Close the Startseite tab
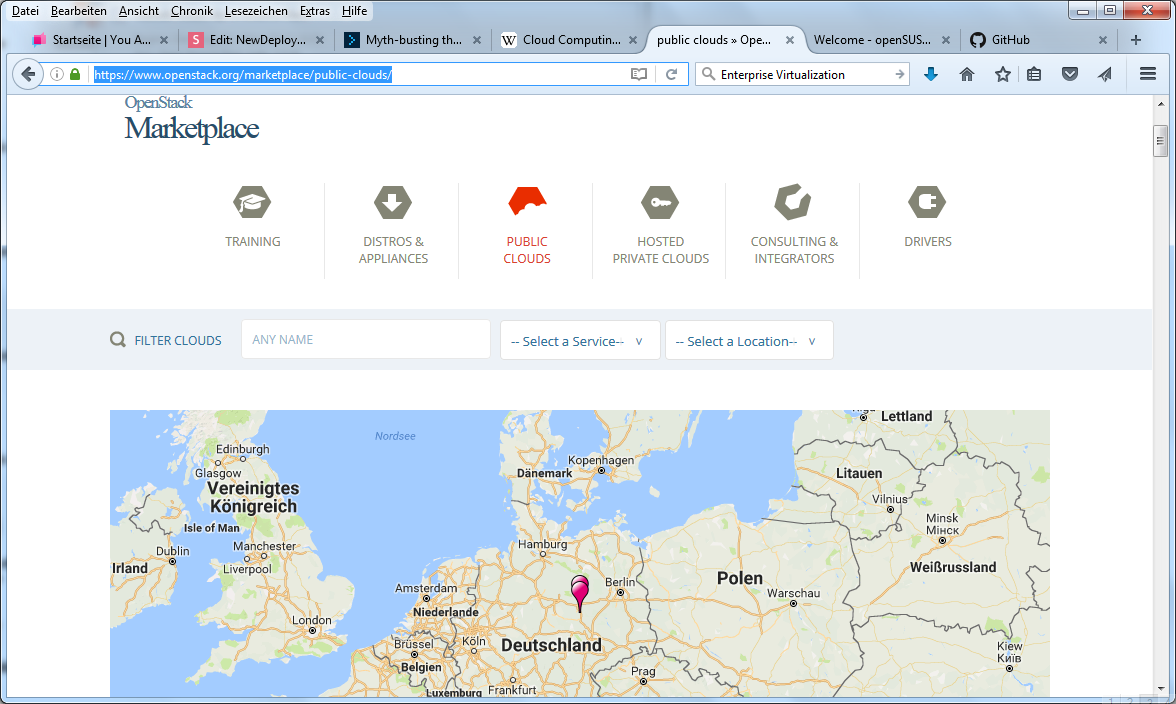Image resolution: width=1176 pixels, height=704 pixels. tap(164, 40)
